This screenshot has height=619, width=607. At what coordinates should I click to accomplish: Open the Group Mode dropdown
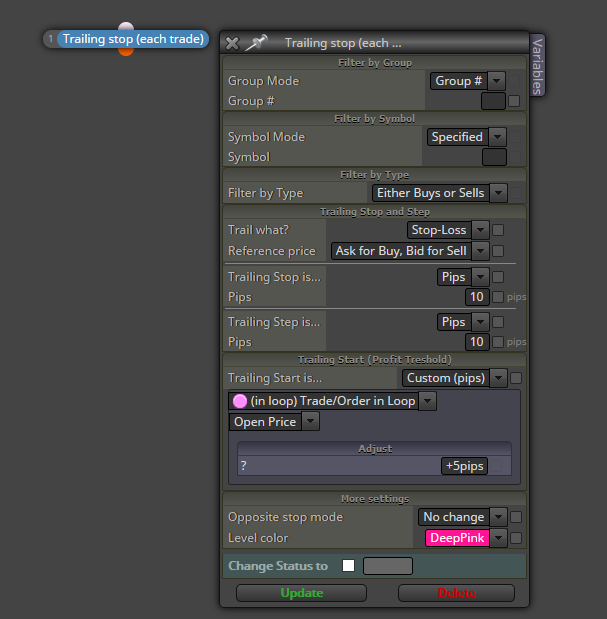(x=468, y=81)
